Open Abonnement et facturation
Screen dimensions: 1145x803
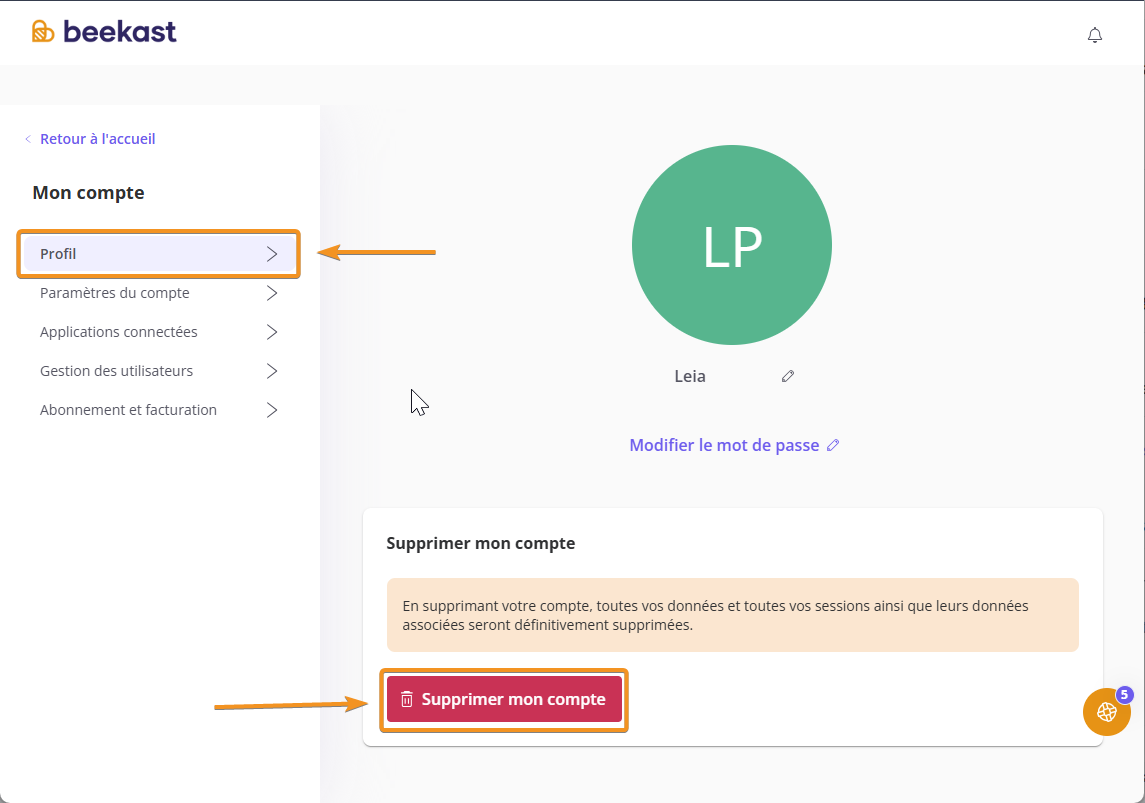pyautogui.click(x=128, y=410)
